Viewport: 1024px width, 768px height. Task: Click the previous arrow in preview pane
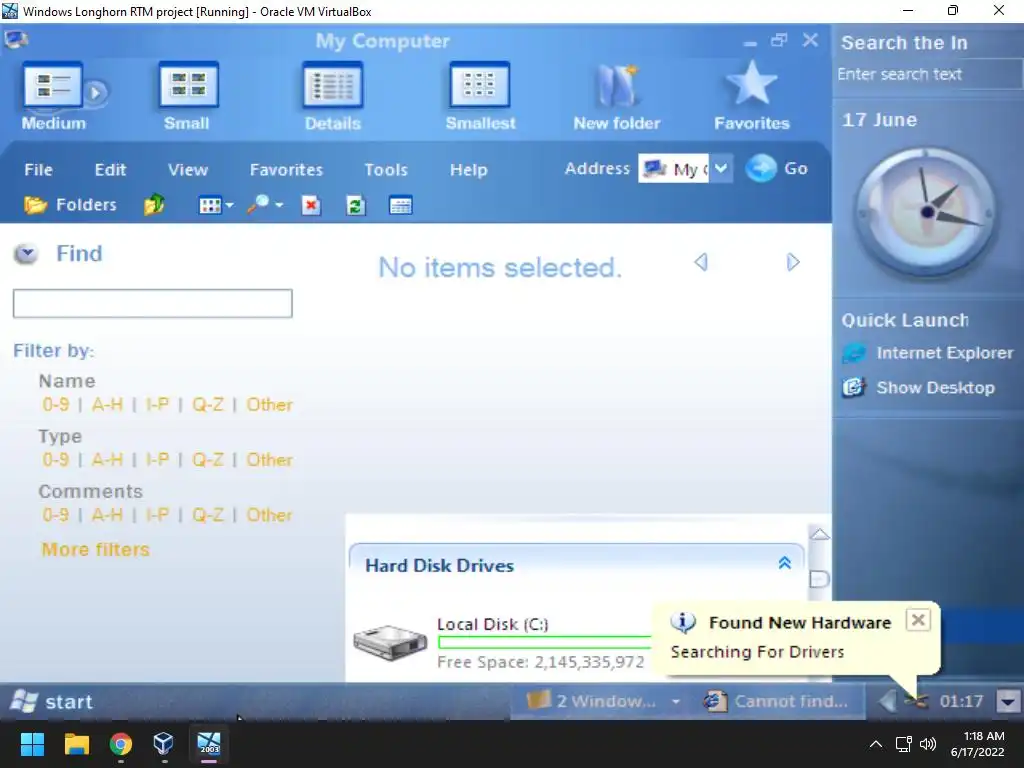pos(701,263)
